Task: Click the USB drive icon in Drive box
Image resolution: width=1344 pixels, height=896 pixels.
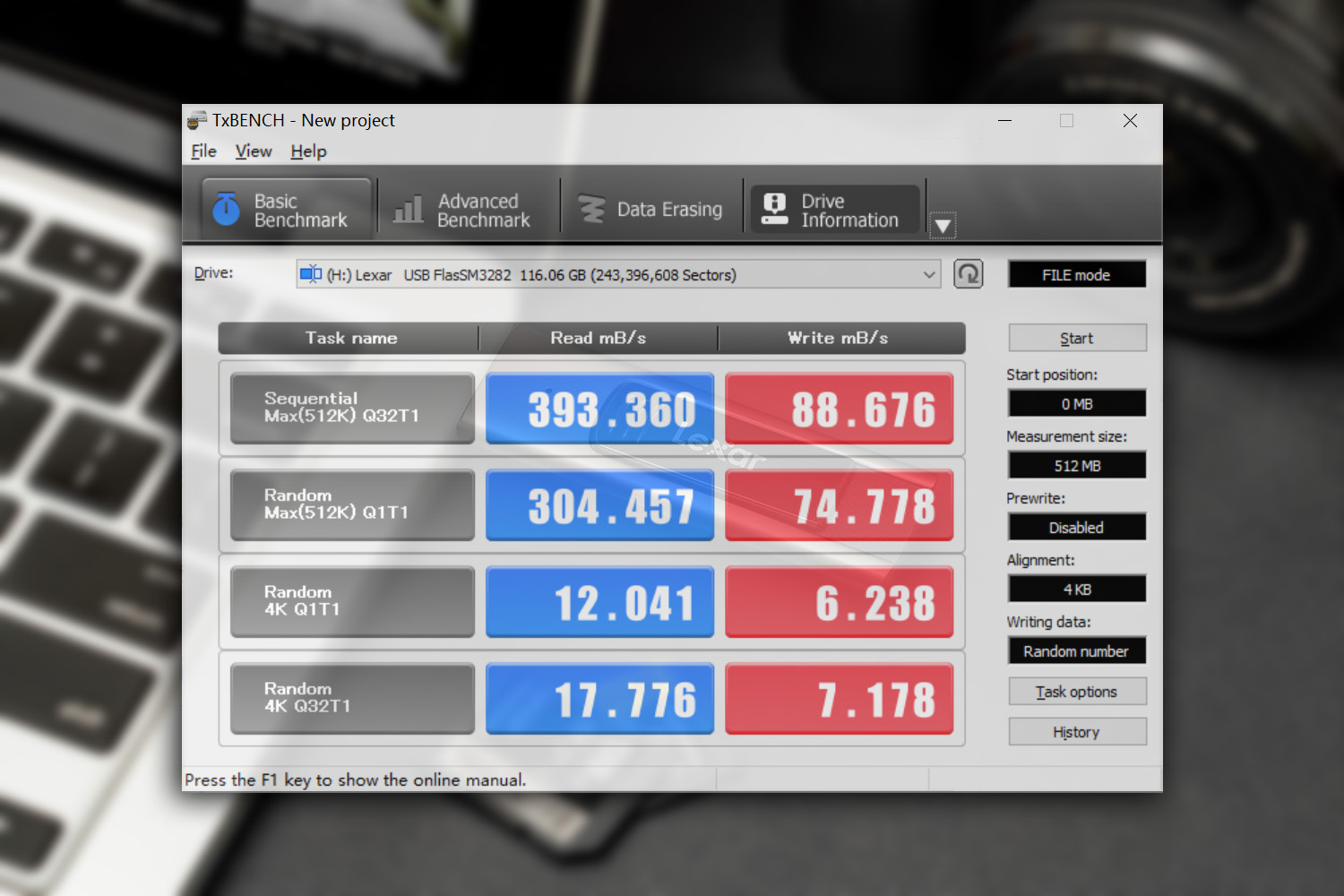Action: tap(311, 274)
